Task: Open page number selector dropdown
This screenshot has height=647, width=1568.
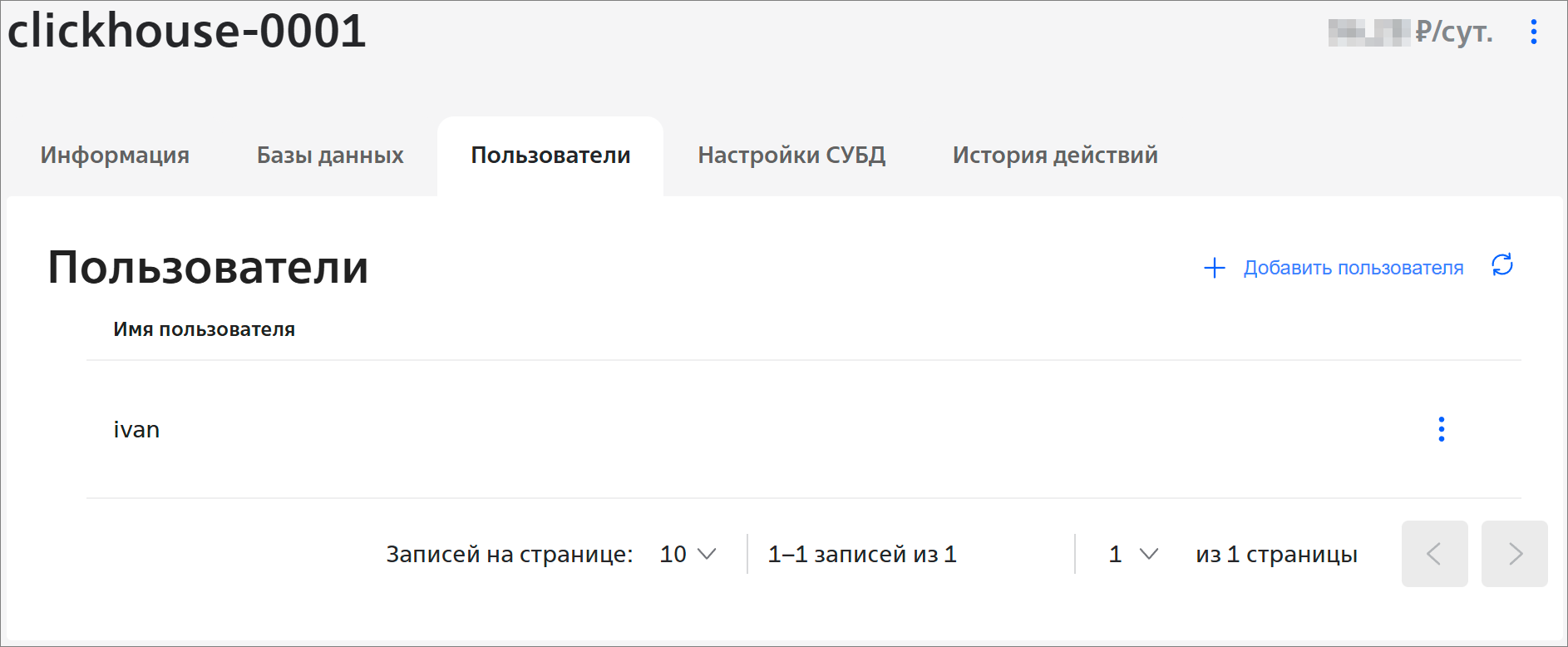Action: pyautogui.click(x=1134, y=554)
